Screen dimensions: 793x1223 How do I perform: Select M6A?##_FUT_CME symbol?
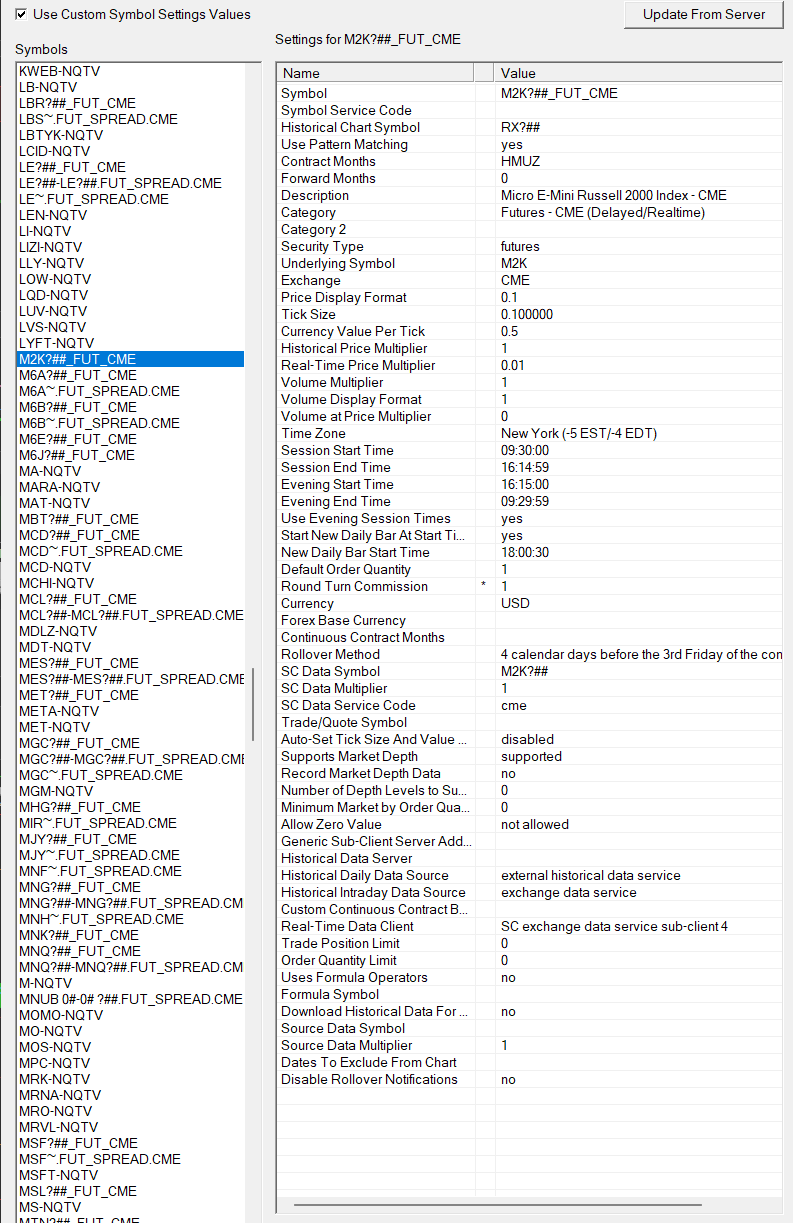pyautogui.click(x=77, y=375)
